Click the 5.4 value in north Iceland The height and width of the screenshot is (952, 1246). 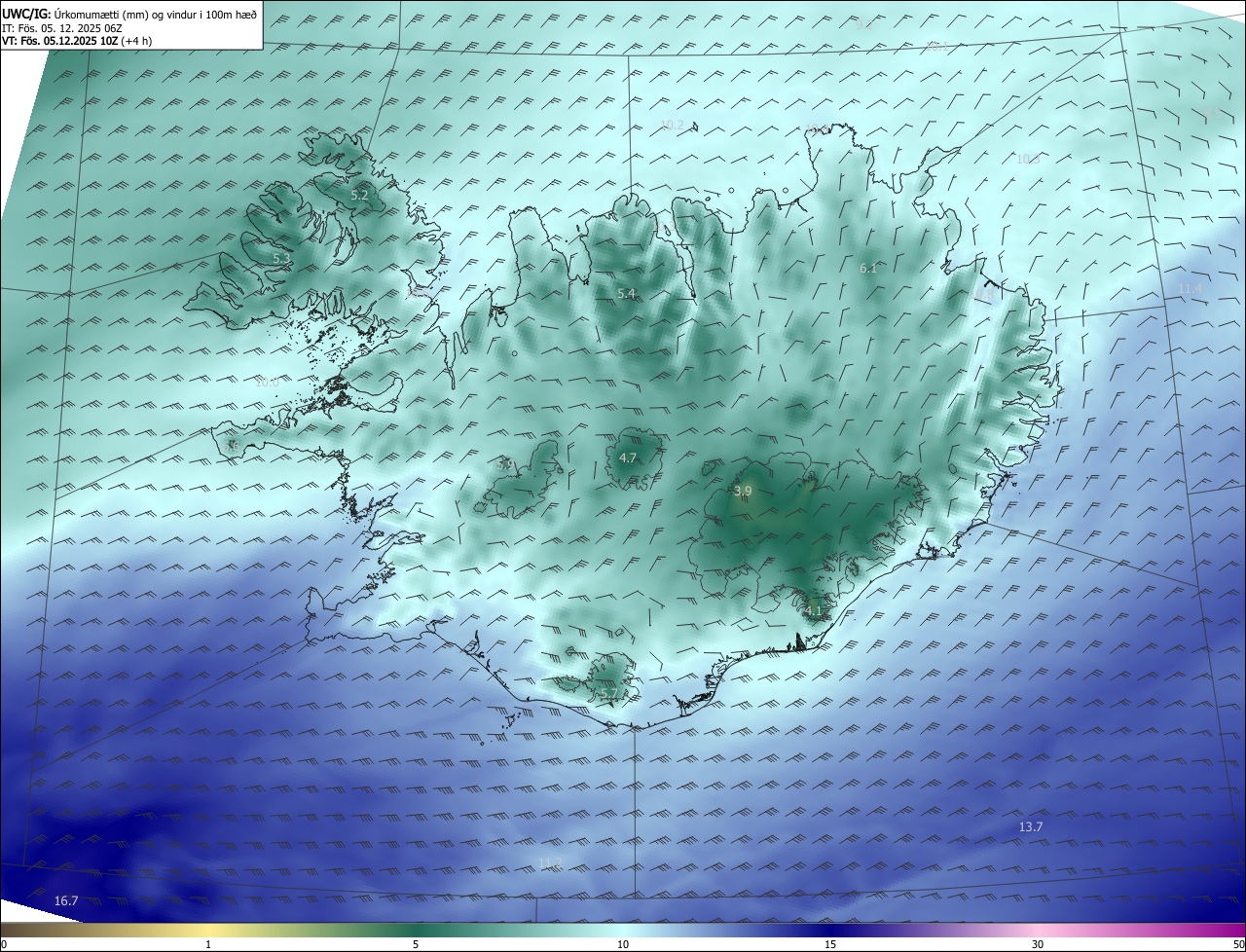626,293
